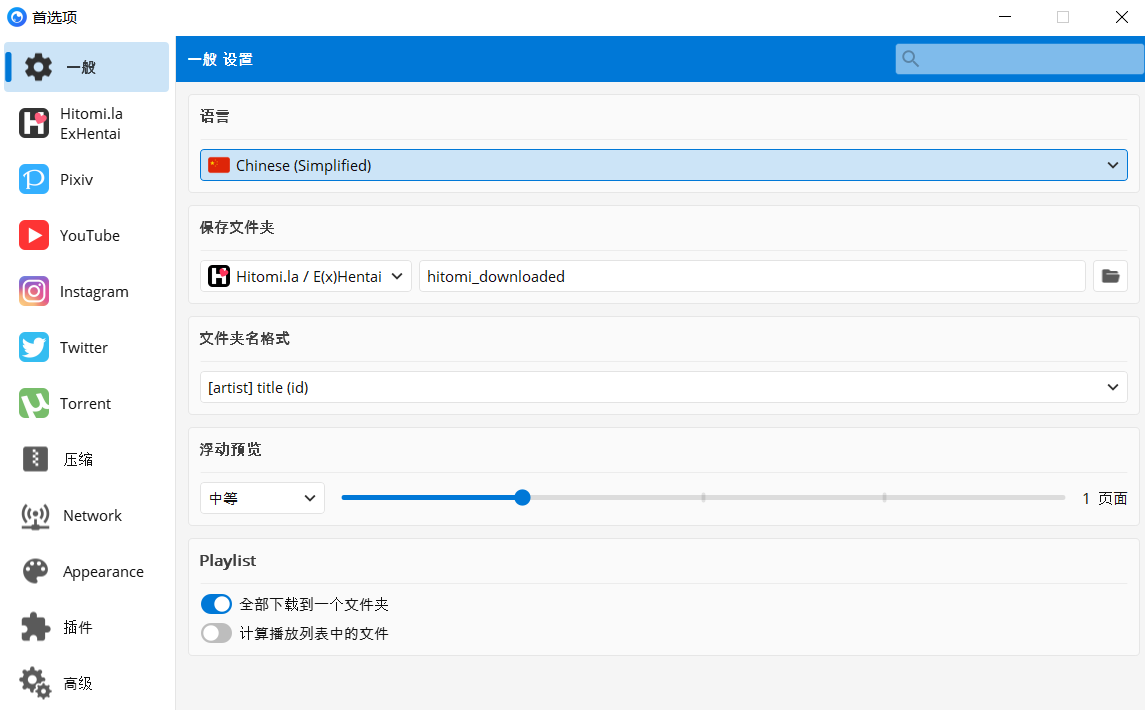1145x710 pixels.
Task: Click the language dropdown chevron arrow
Action: (1112, 165)
